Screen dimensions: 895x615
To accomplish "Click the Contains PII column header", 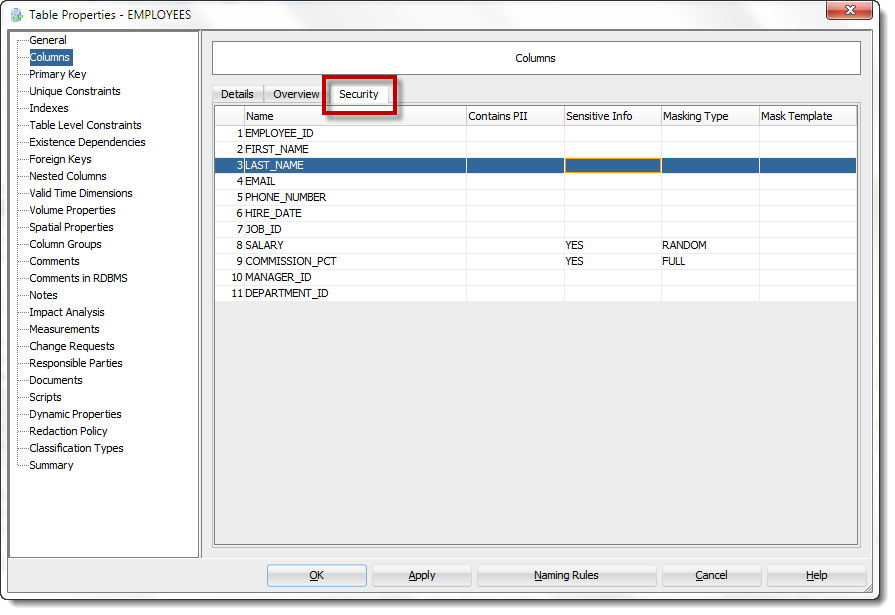I will click(x=515, y=116).
